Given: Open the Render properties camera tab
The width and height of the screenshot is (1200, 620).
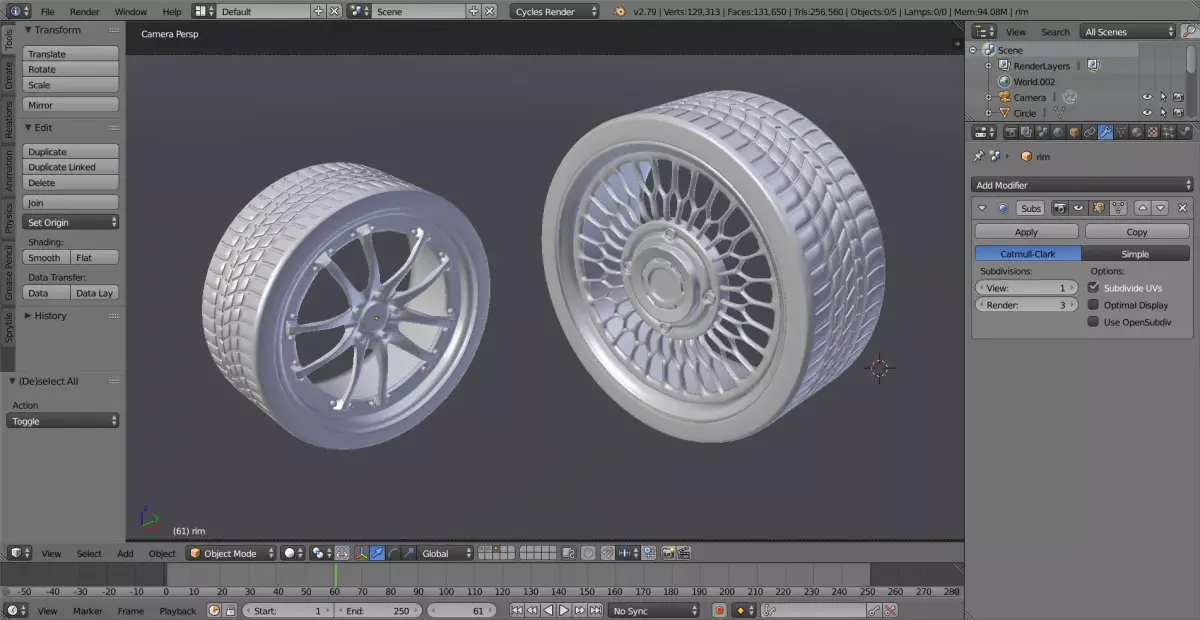Looking at the screenshot, I should [1011, 132].
